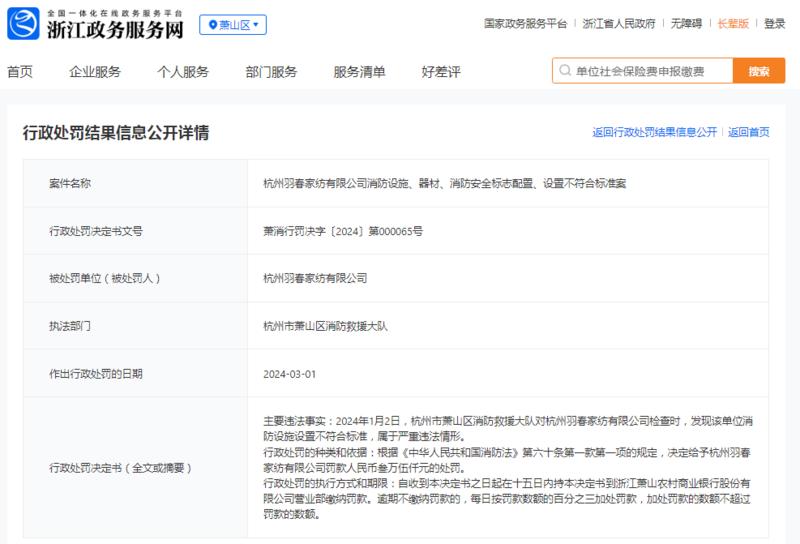Focus the 单位社会保险费申报缴费 search field
This screenshot has width=800, height=544.
click(643, 70)
